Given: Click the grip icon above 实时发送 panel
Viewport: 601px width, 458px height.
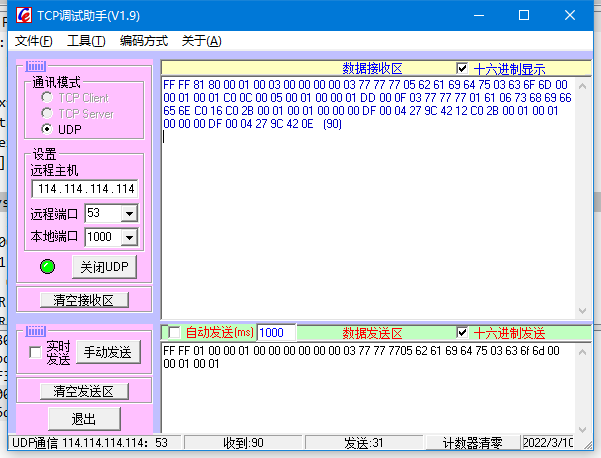Looking at the screenshot, I should pos(36,331).
